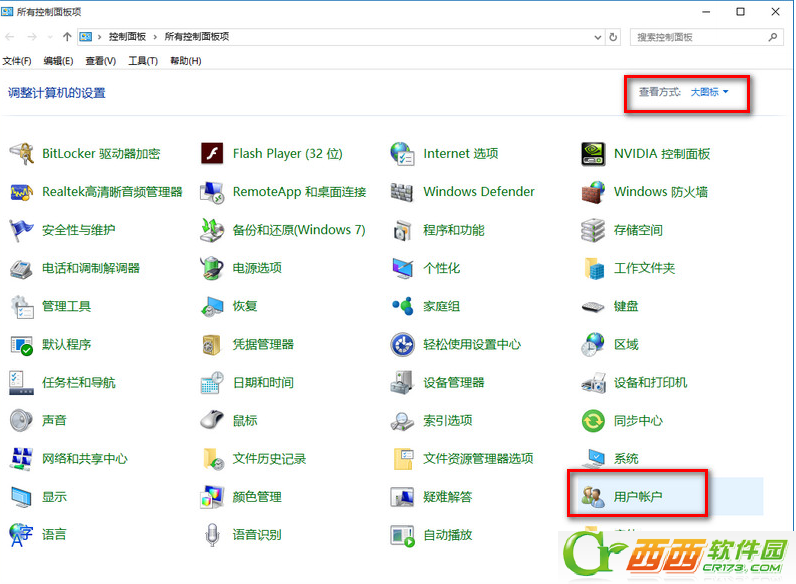Open the 查看(V) menu
Viewport: 796px width, 584px height.
tap(101, 61)
